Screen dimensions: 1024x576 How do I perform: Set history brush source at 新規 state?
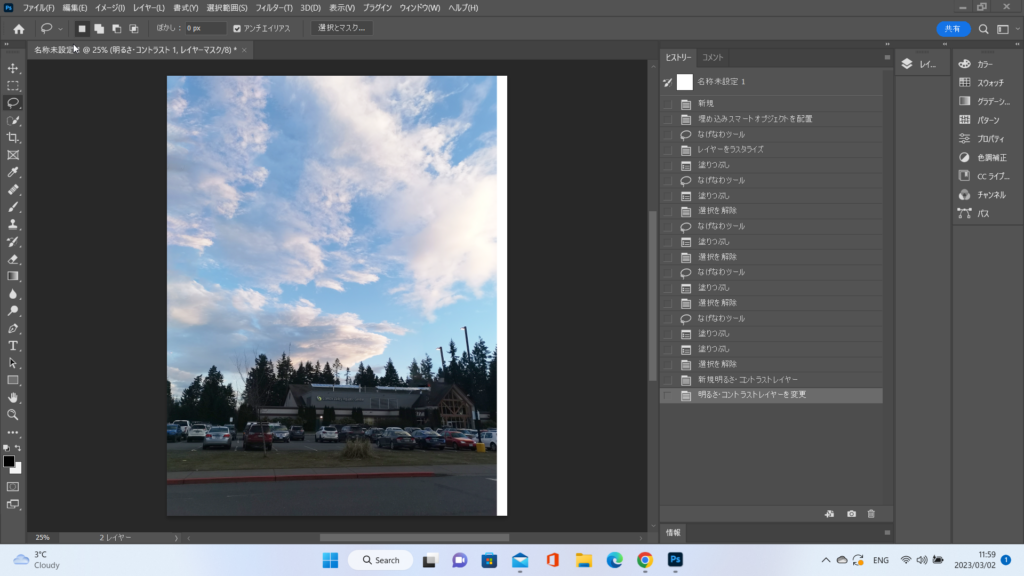(667, 104)
